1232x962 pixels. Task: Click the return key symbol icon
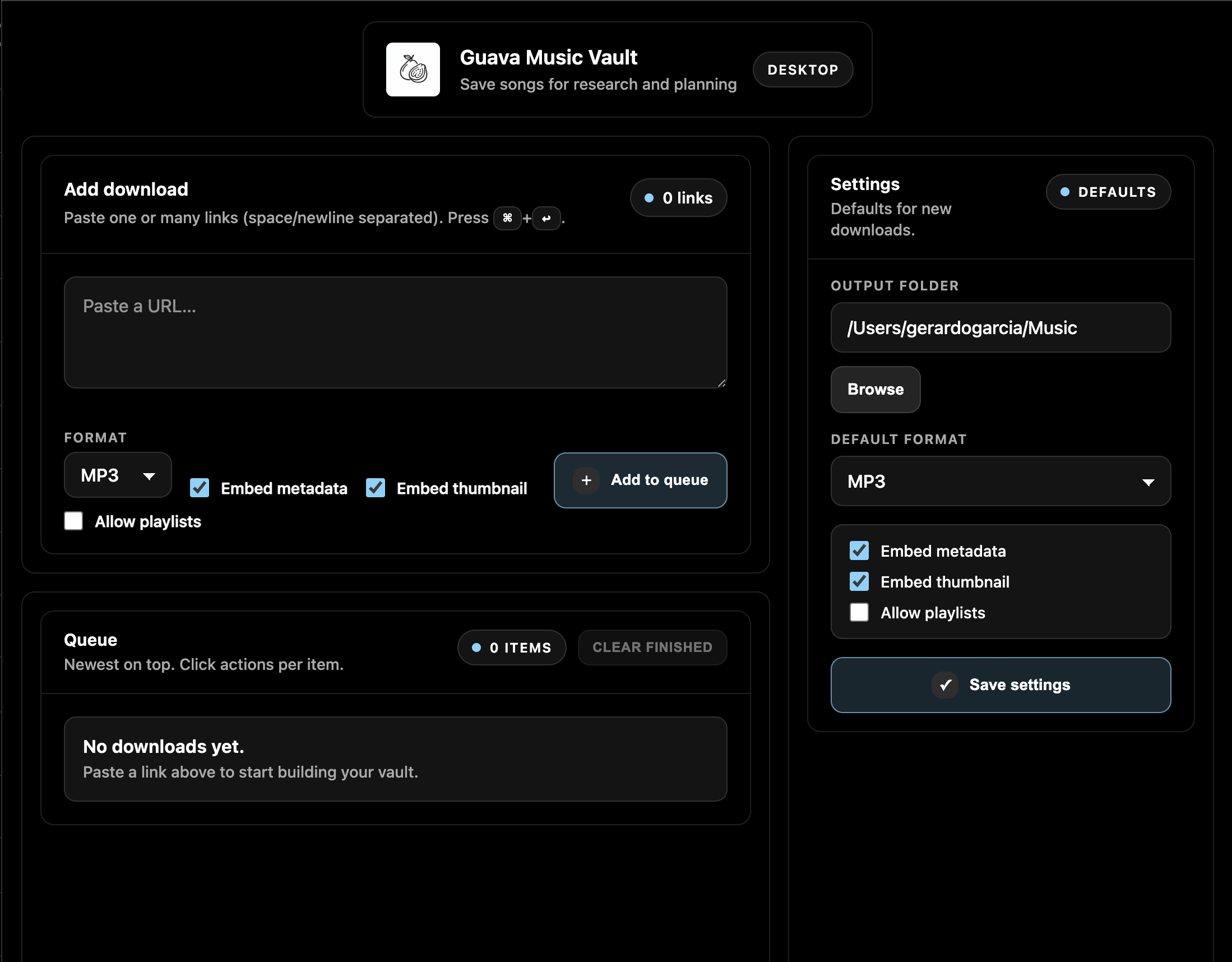click(x=546, y=218)
